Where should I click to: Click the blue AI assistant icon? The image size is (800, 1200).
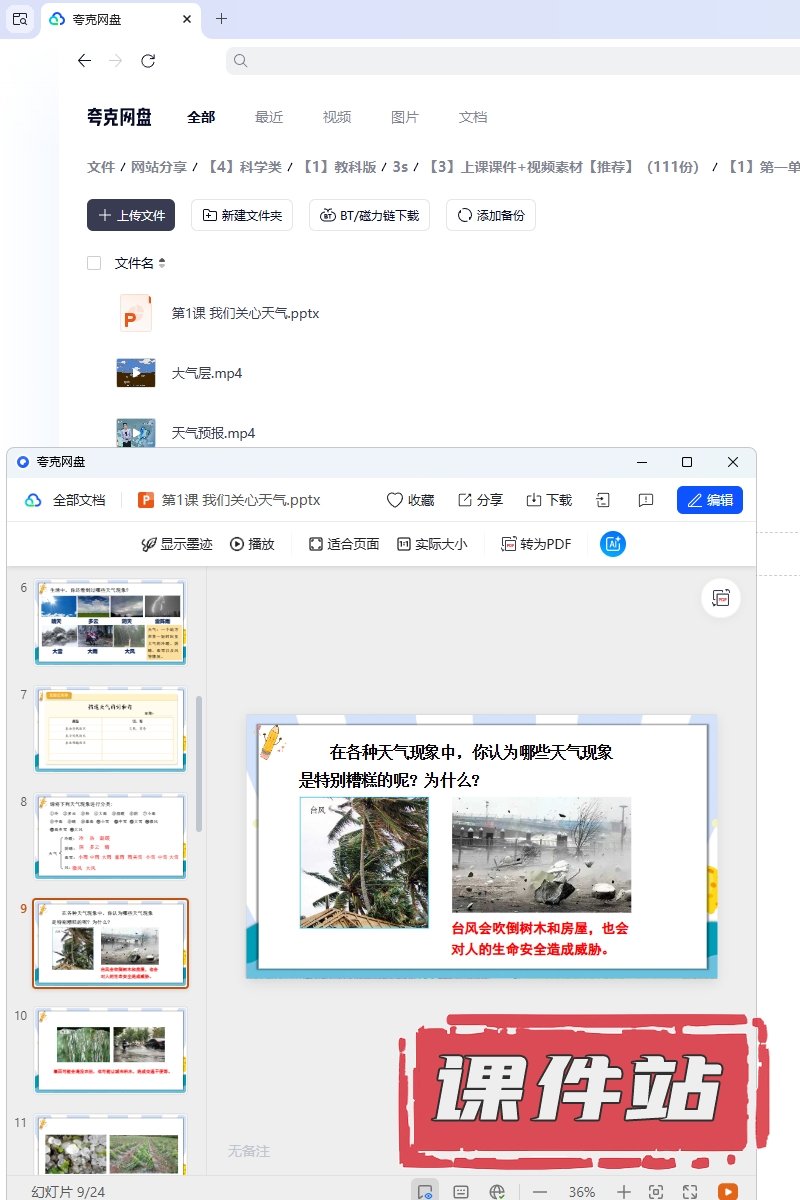612,544
